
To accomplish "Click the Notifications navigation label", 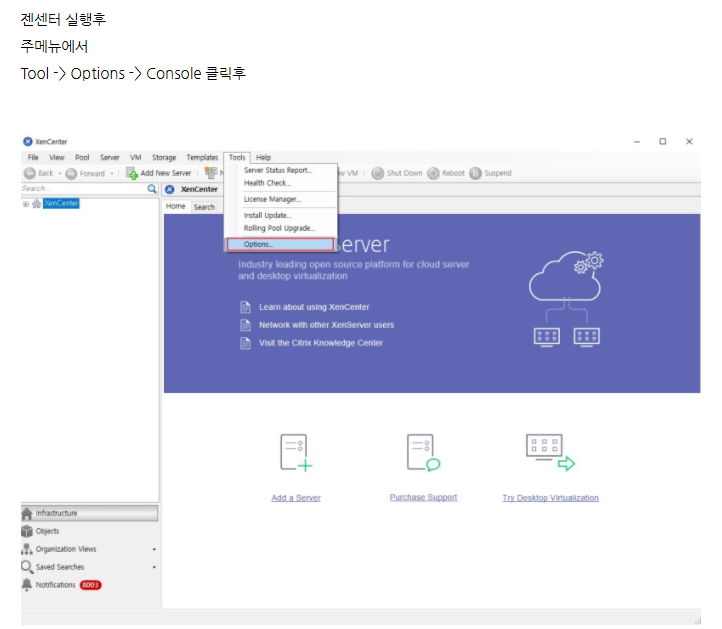I will (x=55, y=585).
